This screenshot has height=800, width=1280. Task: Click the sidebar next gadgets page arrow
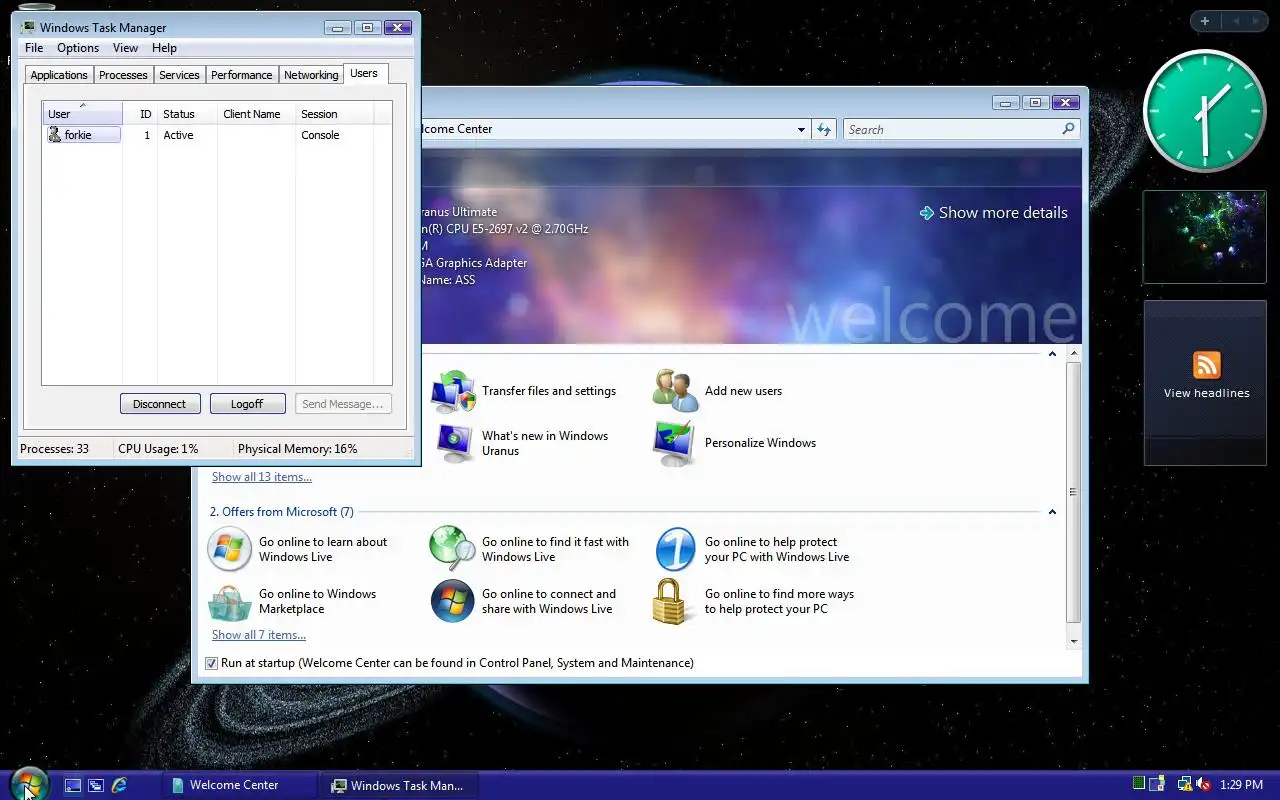[1257, 21]
